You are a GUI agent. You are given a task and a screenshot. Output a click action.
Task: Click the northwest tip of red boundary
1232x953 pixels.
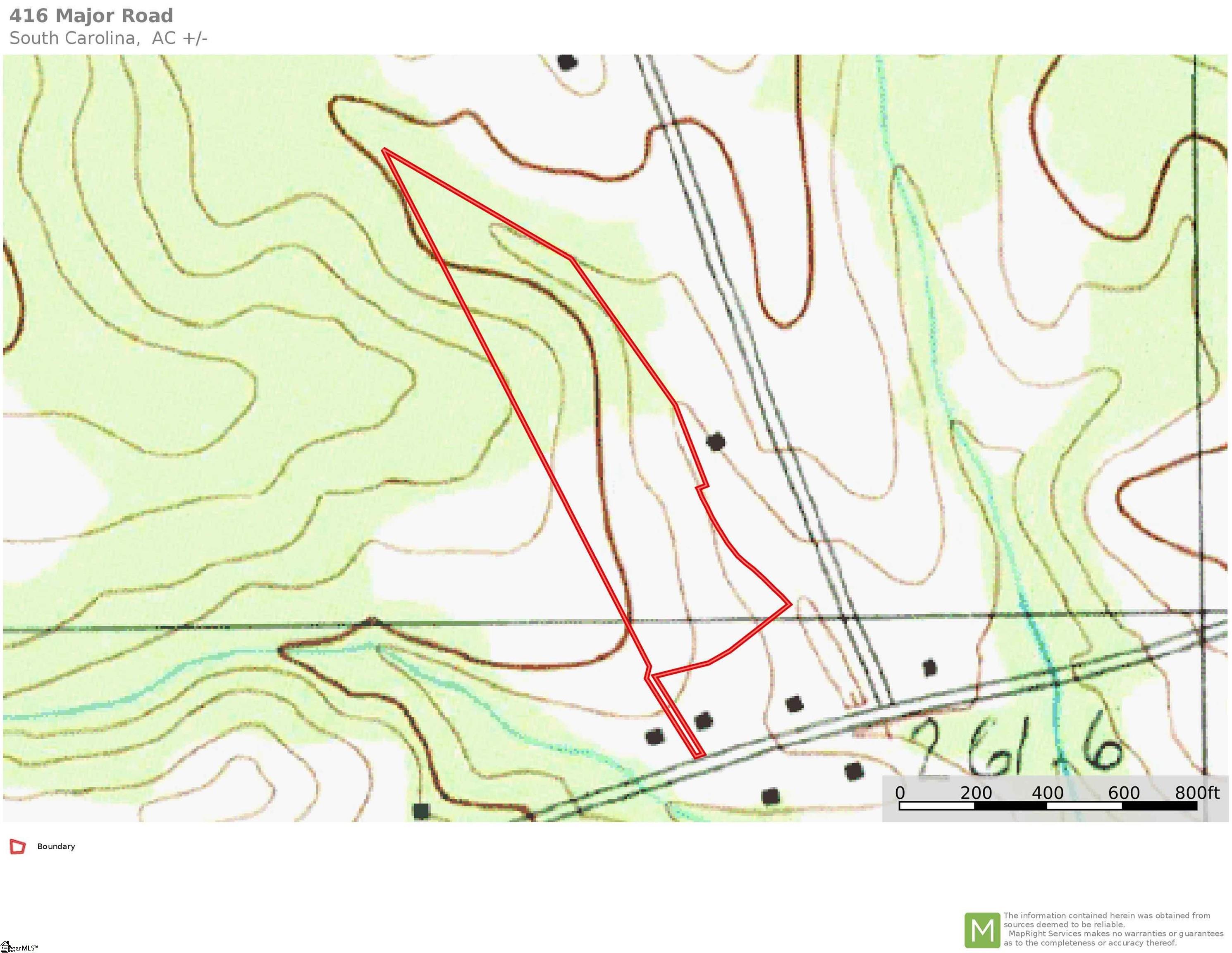[385, 150]
